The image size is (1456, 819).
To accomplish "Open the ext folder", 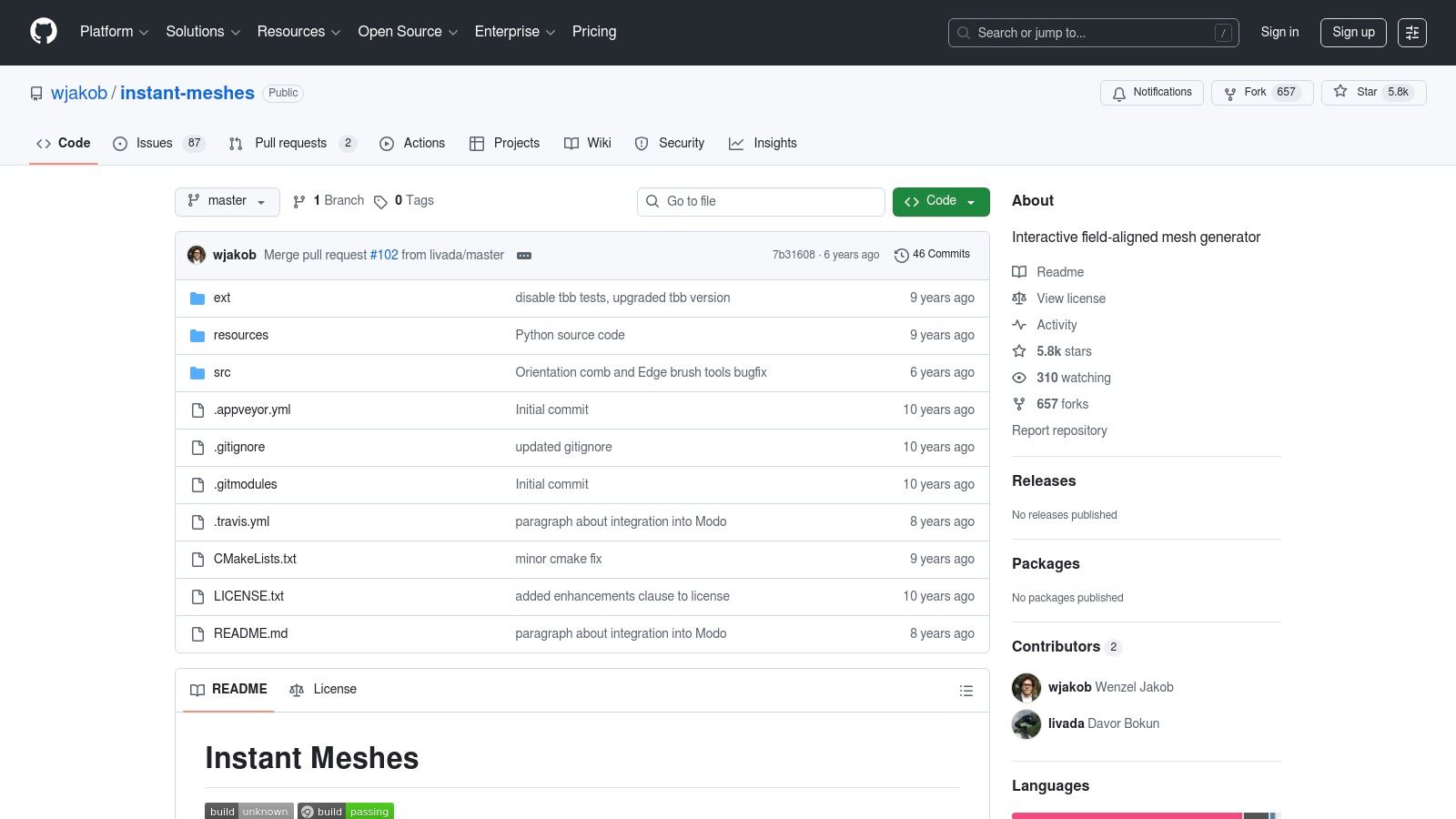I will tap(222, 298).
